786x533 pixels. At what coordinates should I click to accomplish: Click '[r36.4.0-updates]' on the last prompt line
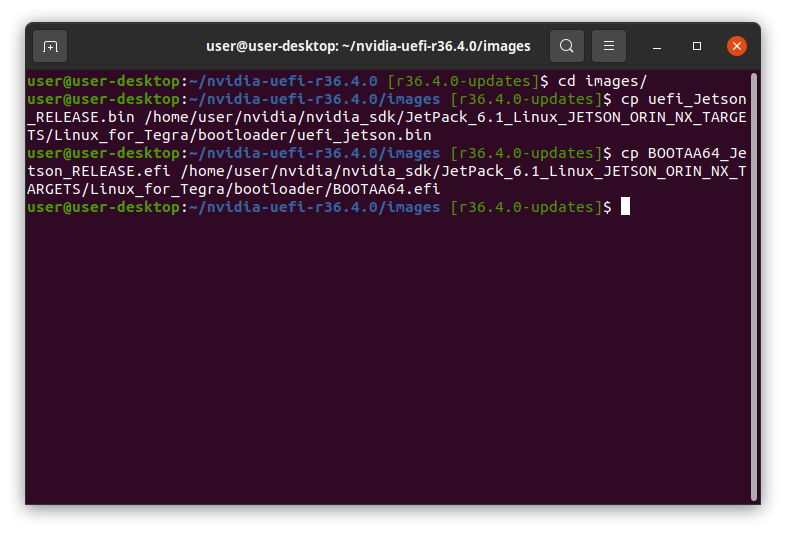pyautogui.click(x=526, y=208)
